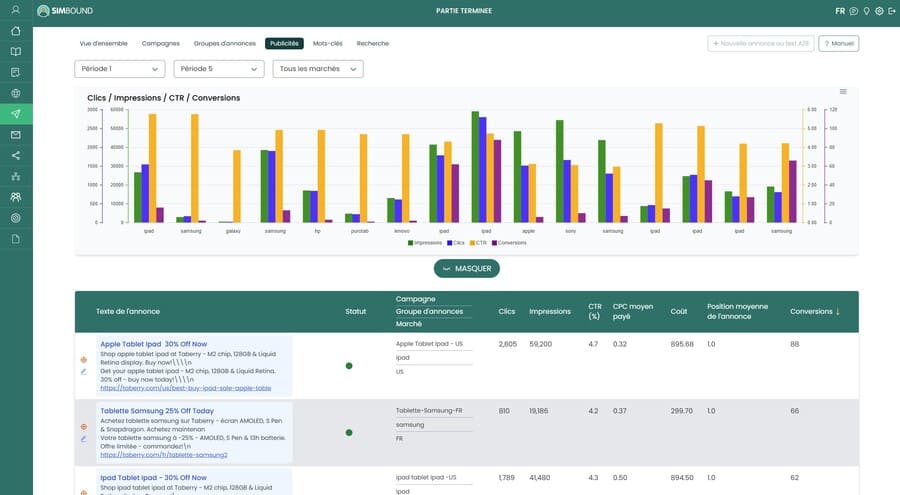Switch to Groupes d'annonces tab
The height and width of the screenshot is (495, 900).
(224, 44)
